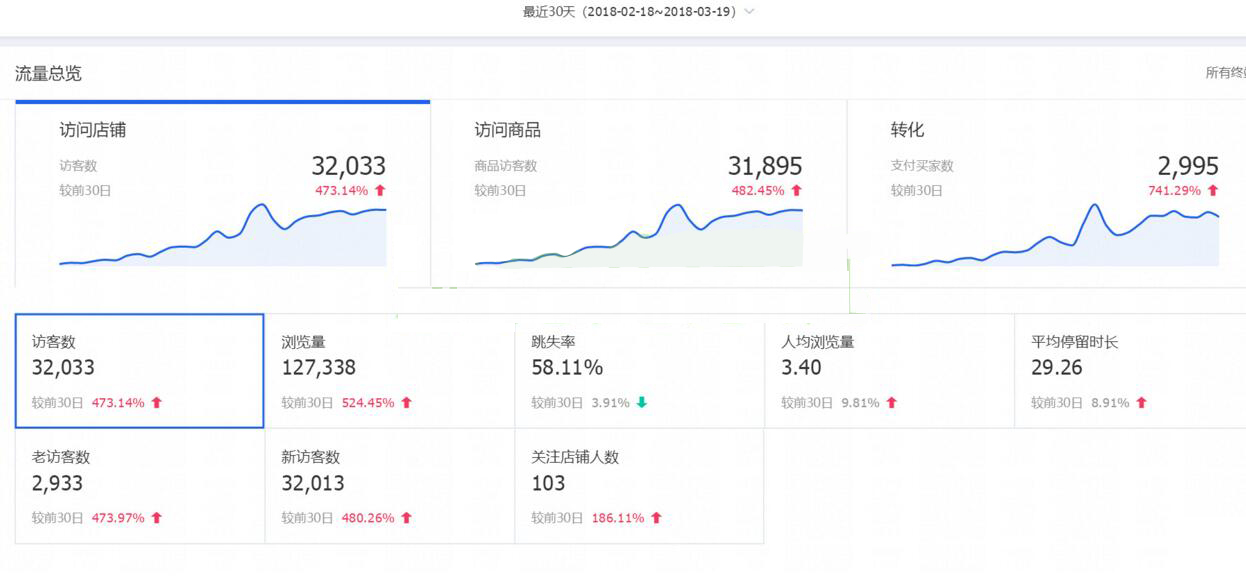Click the red up arrow beside 741.29%
This screenshot has width=1246, height=576.
1213,190
